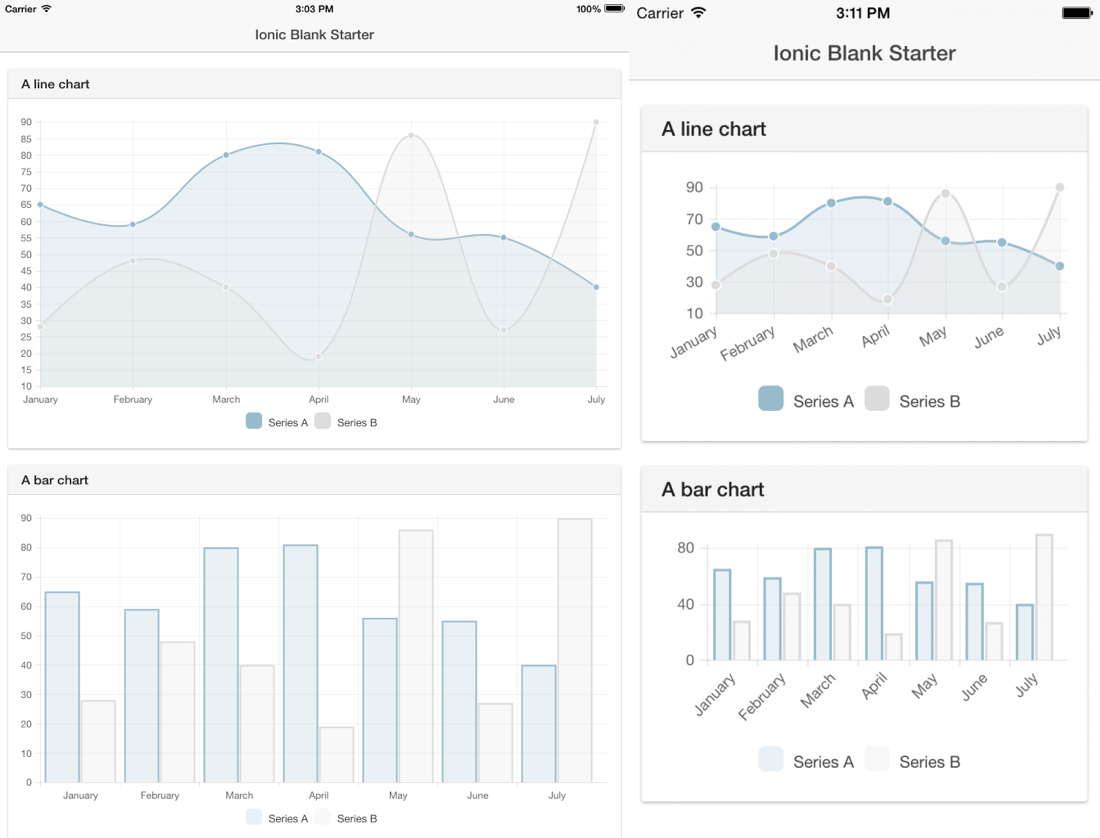Screen dimensions: 1100x838
Task: Click the Series A color swatch in right bar chart
Action: click(771, 760)
